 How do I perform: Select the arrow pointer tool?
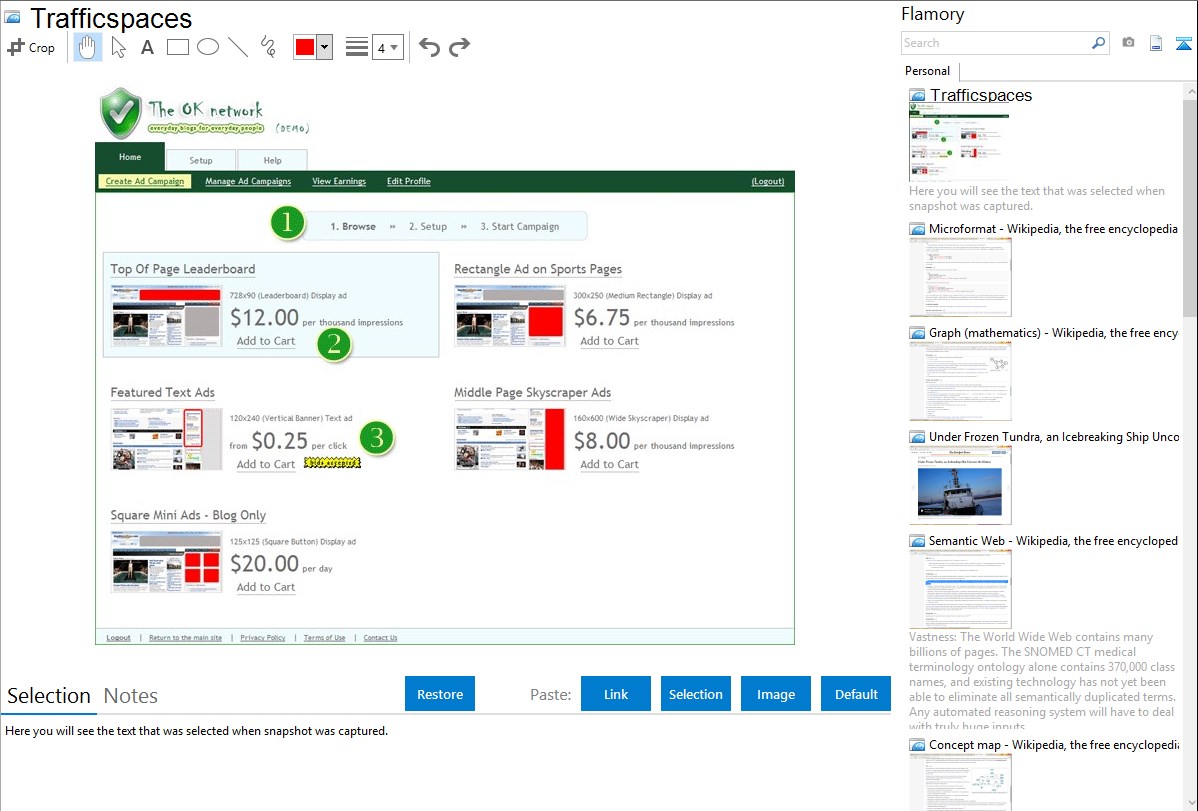pos(119,47)
